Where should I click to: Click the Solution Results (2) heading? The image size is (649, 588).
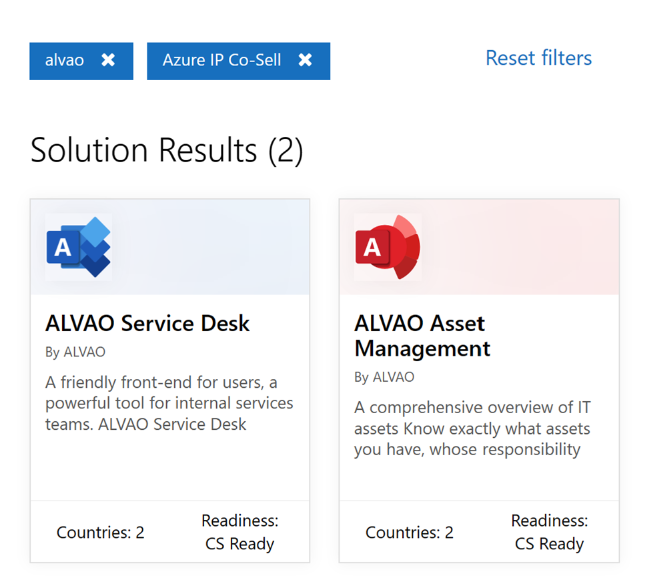coord(166,150)
